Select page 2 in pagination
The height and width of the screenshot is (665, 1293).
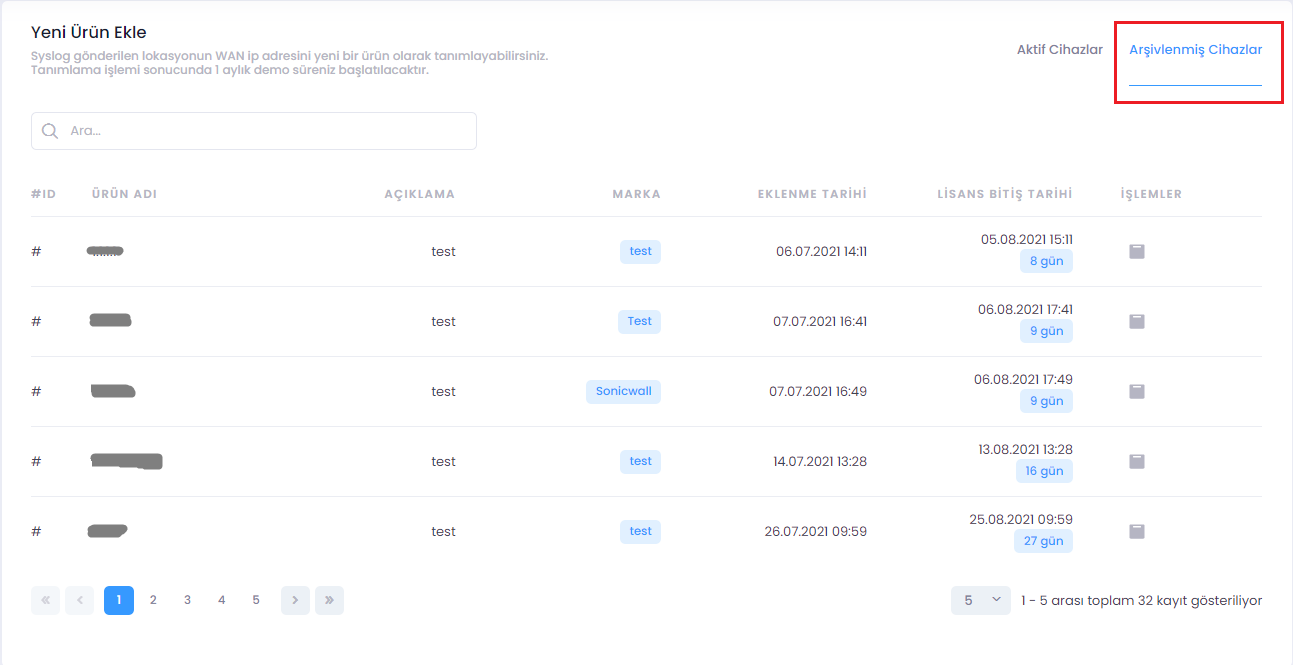[x=153, y=600]
